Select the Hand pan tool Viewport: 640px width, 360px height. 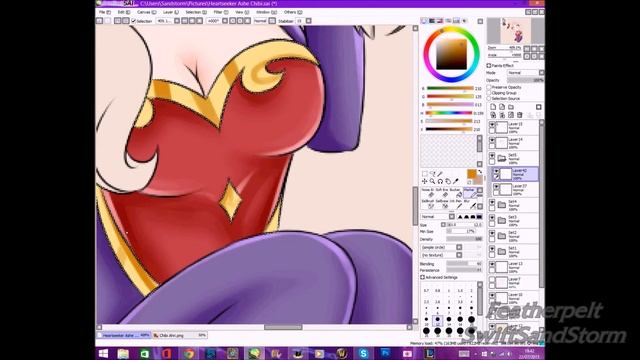click(x=448, y=181)
